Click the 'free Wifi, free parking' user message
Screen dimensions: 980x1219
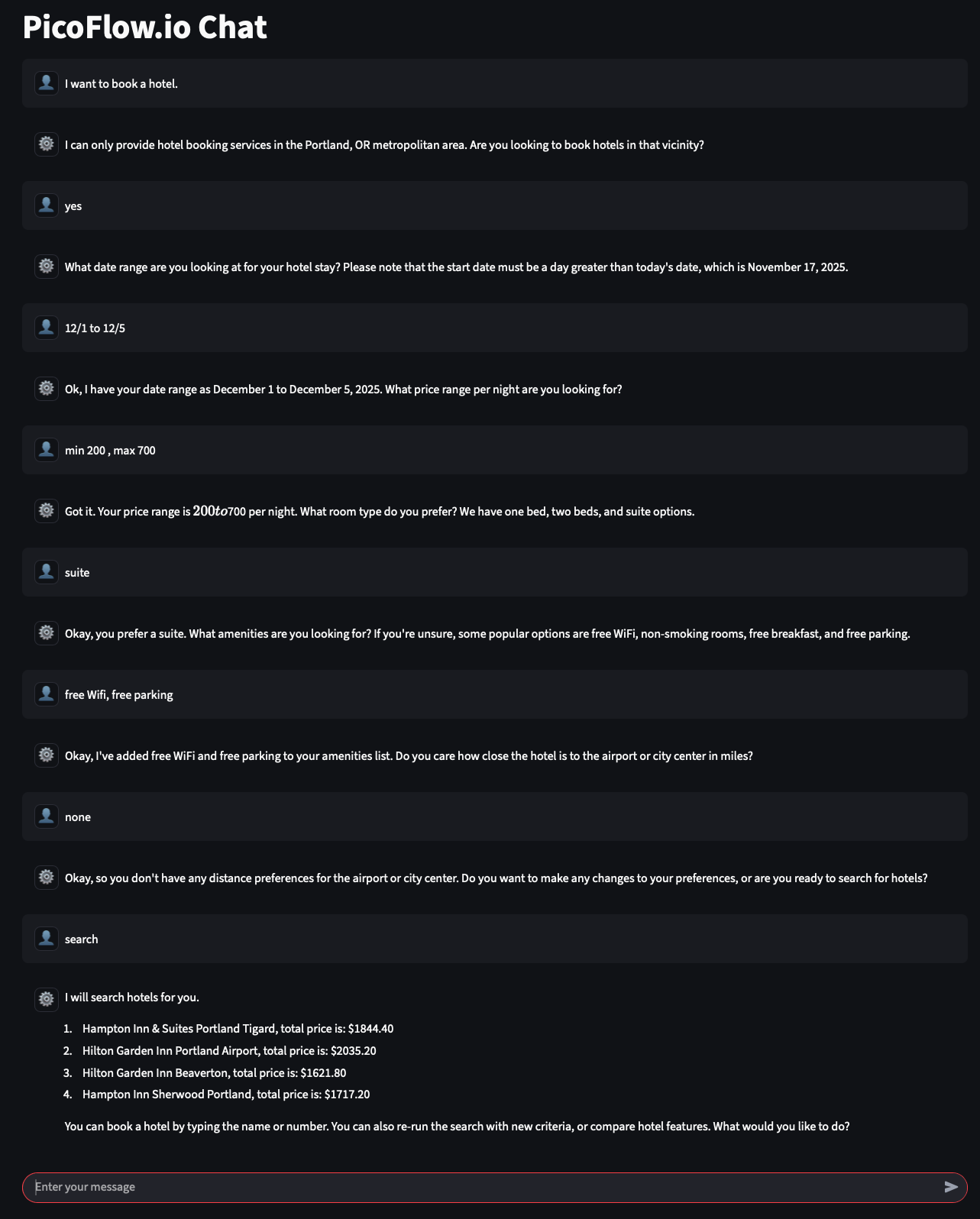pyautogui.click(x=119, y=695)
